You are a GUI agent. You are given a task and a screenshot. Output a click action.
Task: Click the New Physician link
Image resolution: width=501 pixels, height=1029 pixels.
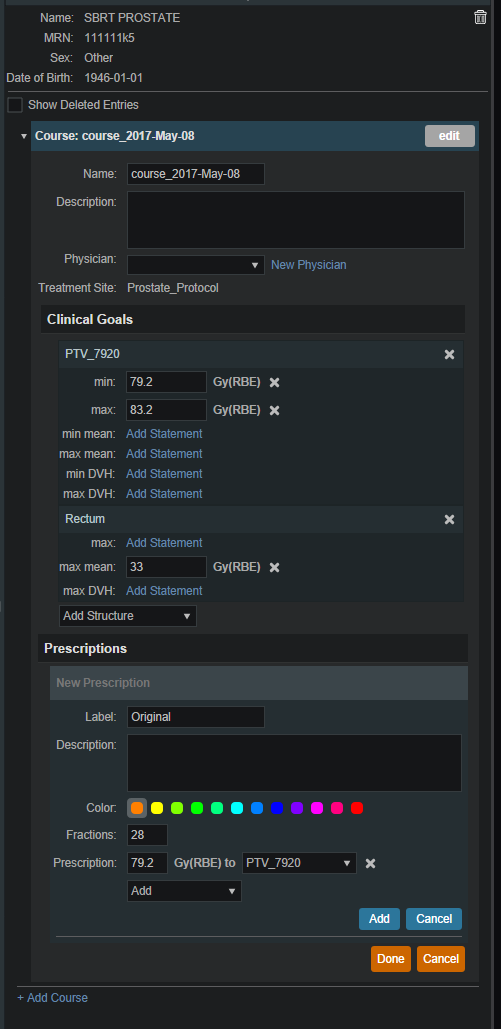click(309, 265)
